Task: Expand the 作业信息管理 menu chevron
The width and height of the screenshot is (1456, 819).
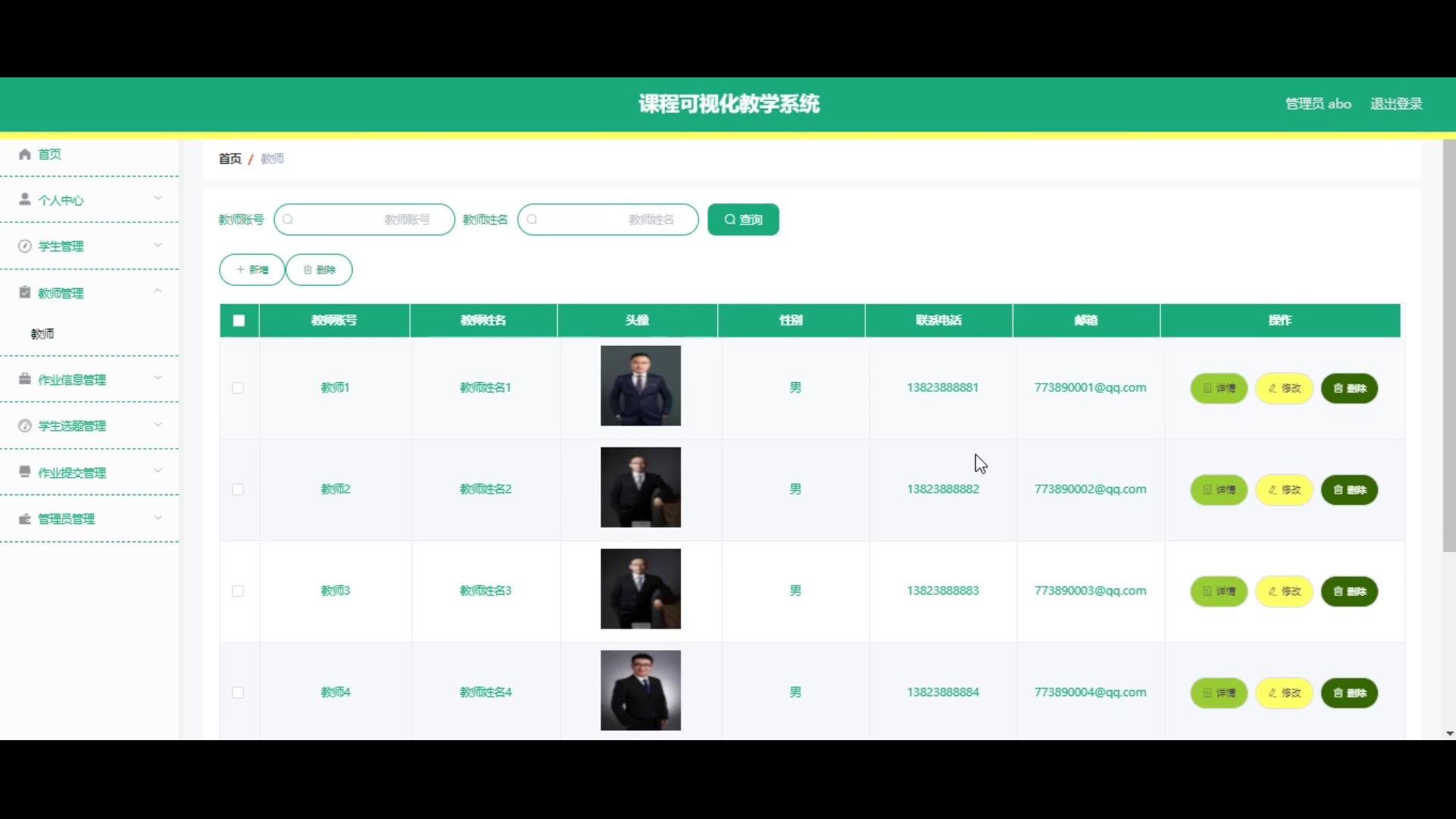Action: coord(158,378)
